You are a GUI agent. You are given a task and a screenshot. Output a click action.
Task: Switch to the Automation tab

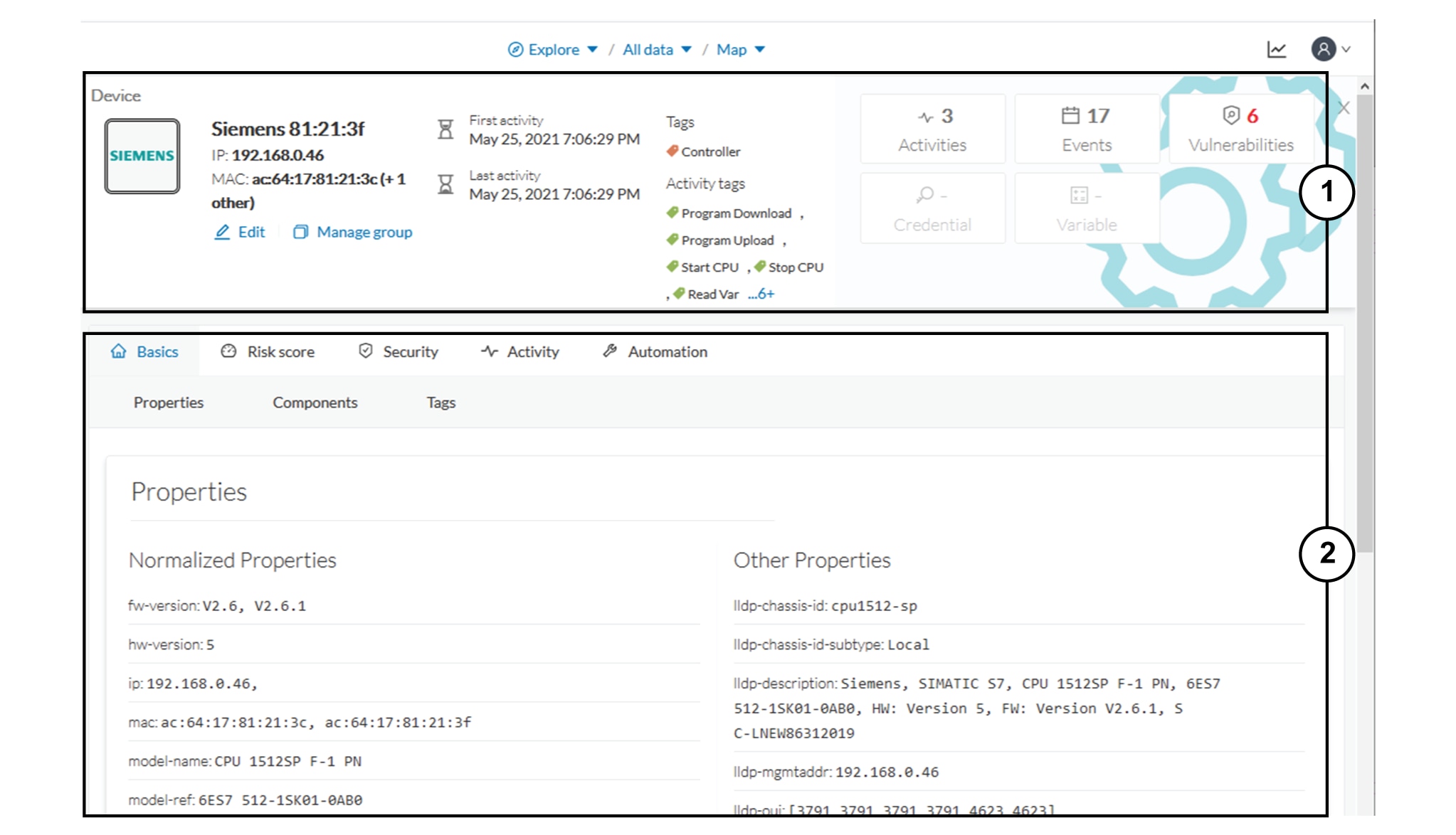point(655,352)
